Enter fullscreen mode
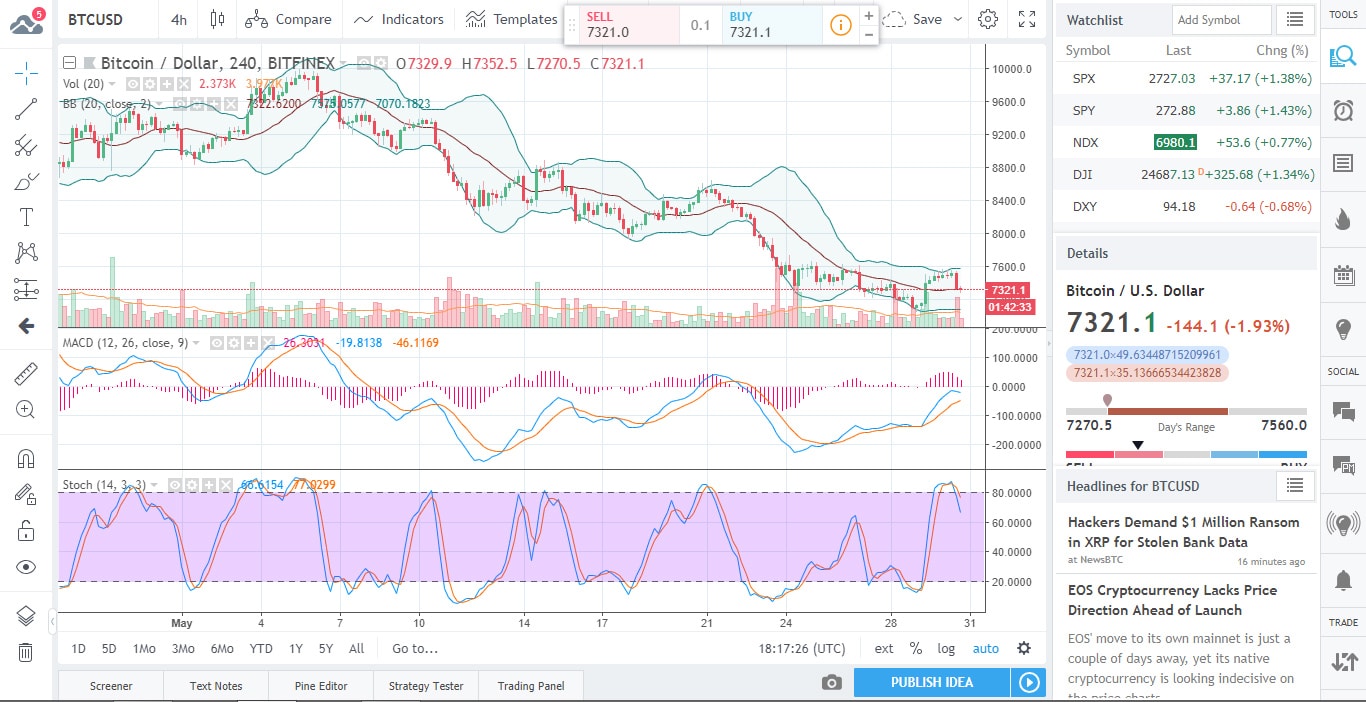The width and height of the screenshot is (1366, 702). click(x=1027, y=19)
